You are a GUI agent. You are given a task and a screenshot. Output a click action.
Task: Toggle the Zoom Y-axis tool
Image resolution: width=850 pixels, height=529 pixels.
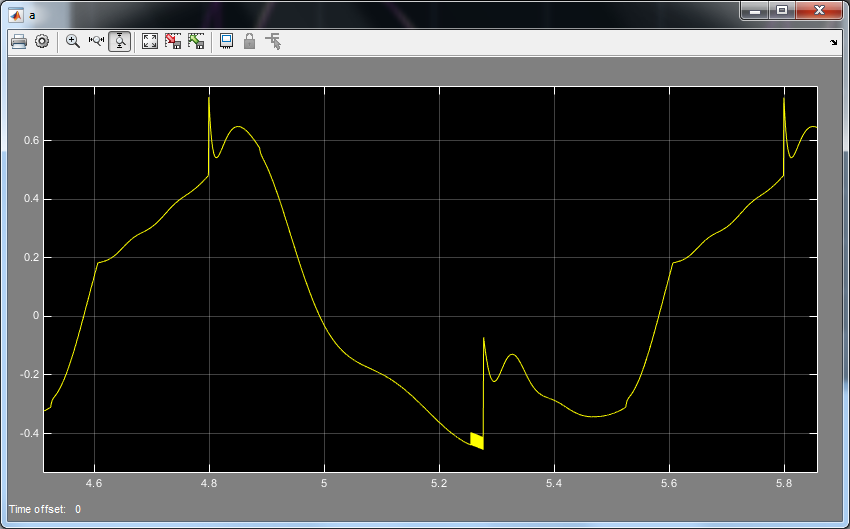click(119, 42)
